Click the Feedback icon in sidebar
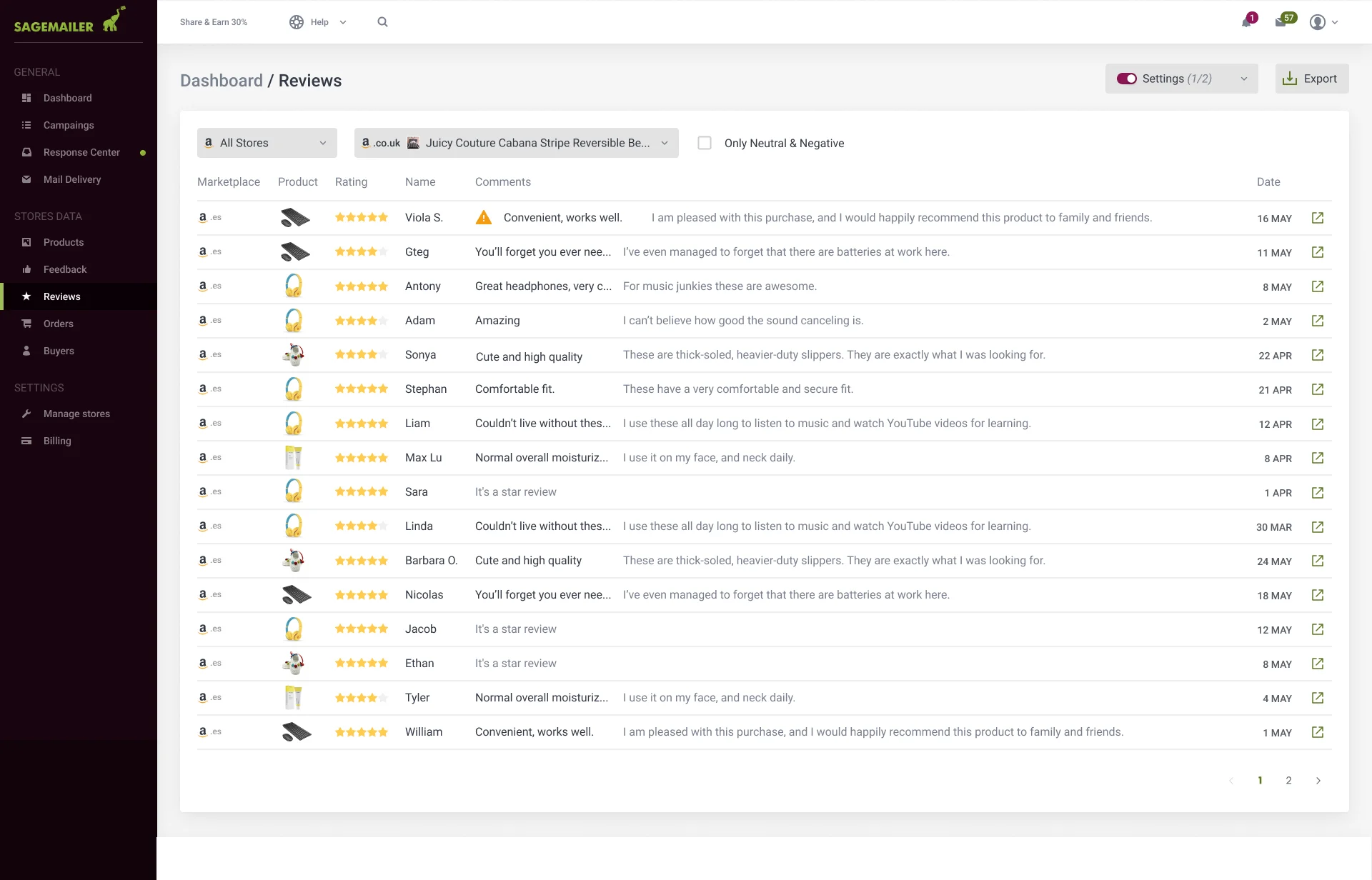This screenshot has width=1372, height=880. pyautogui.click(x=27, y=268)
